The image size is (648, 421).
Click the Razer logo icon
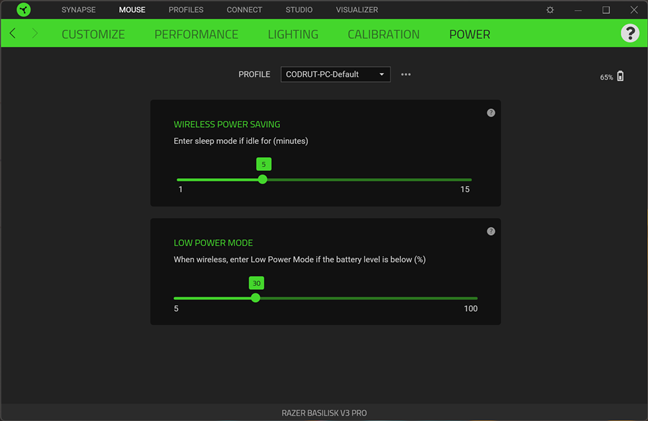click(24, 10)
